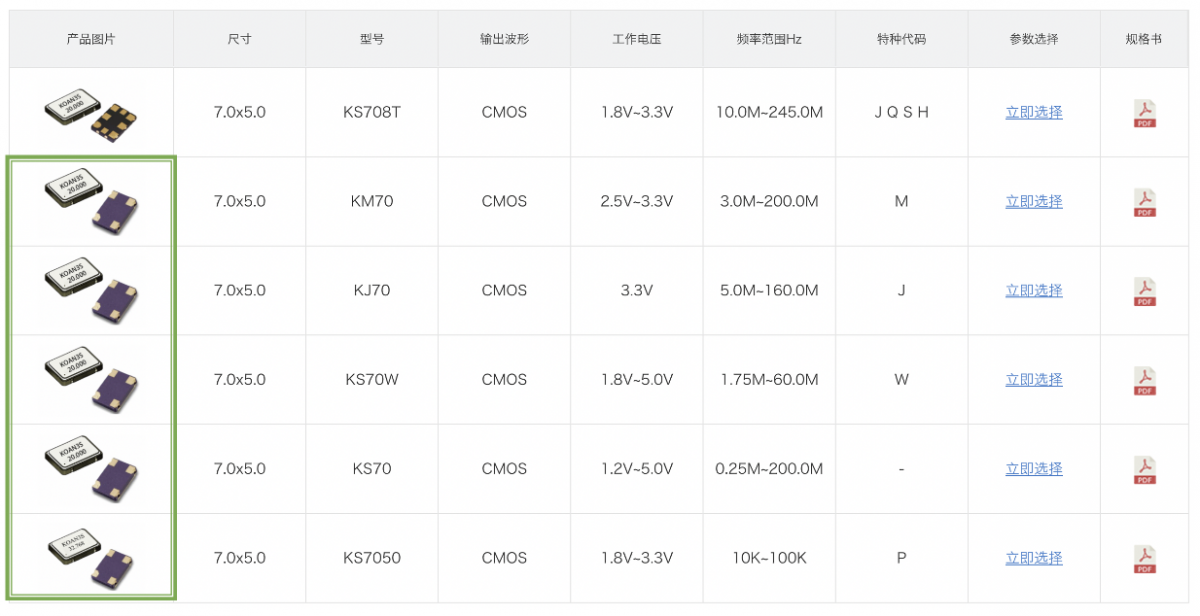Open the PDF datasheet for KS7050

coord(1144,558)
